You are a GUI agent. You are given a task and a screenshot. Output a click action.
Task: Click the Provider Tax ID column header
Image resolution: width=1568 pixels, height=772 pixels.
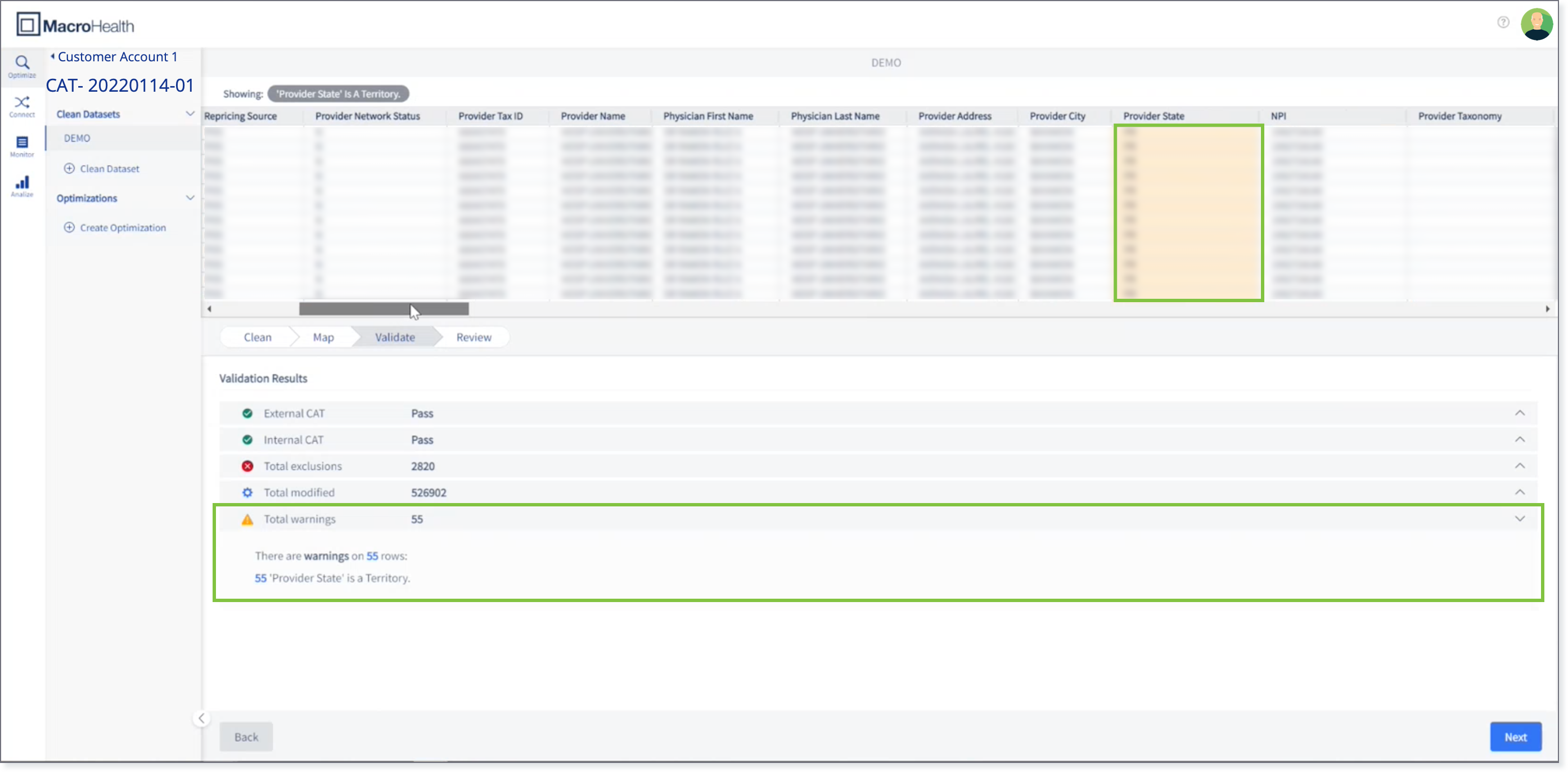click(x=490, y=116)
